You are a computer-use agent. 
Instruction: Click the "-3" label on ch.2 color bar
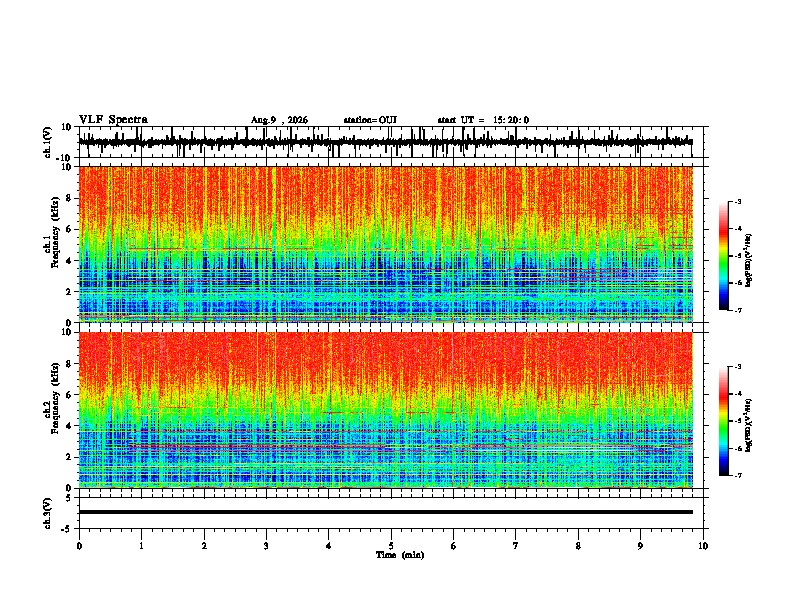(x=738, y=367)
